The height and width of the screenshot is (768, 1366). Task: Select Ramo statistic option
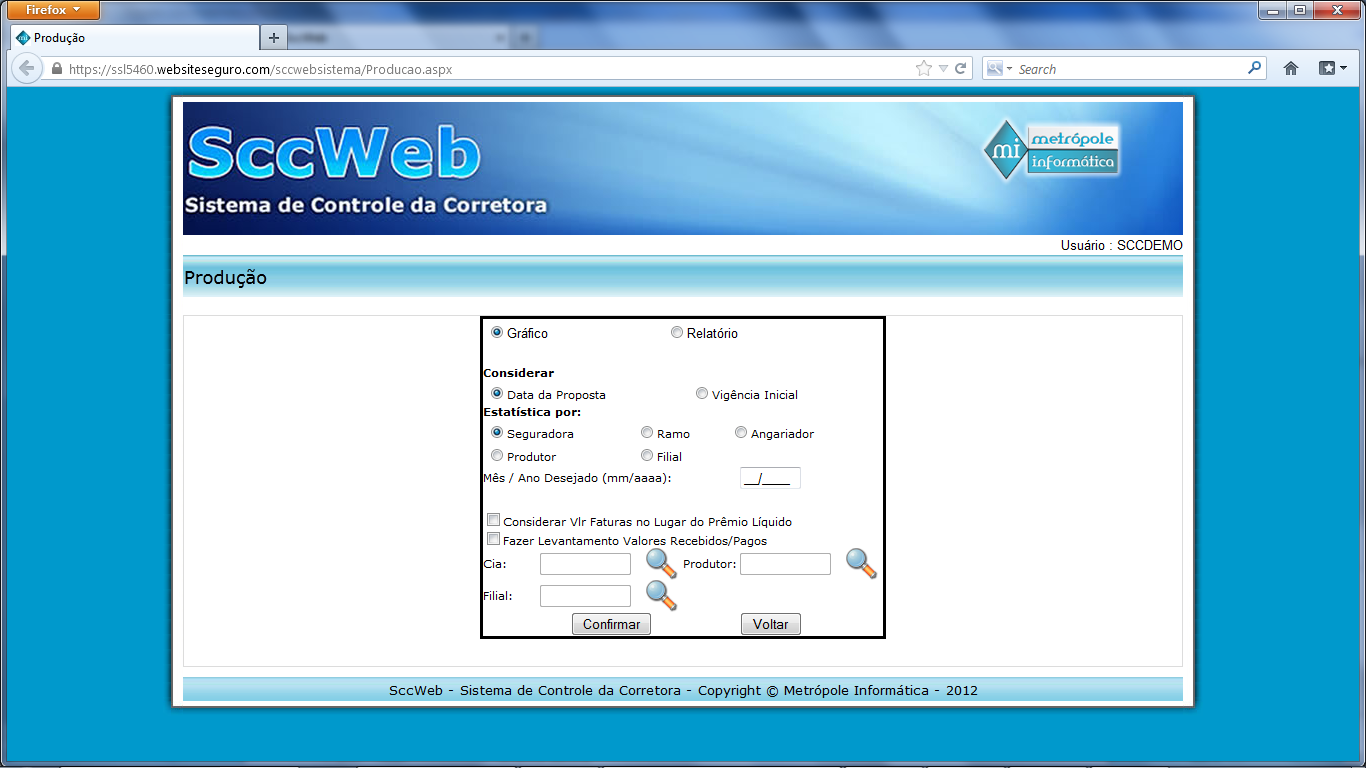pos(647,433)
